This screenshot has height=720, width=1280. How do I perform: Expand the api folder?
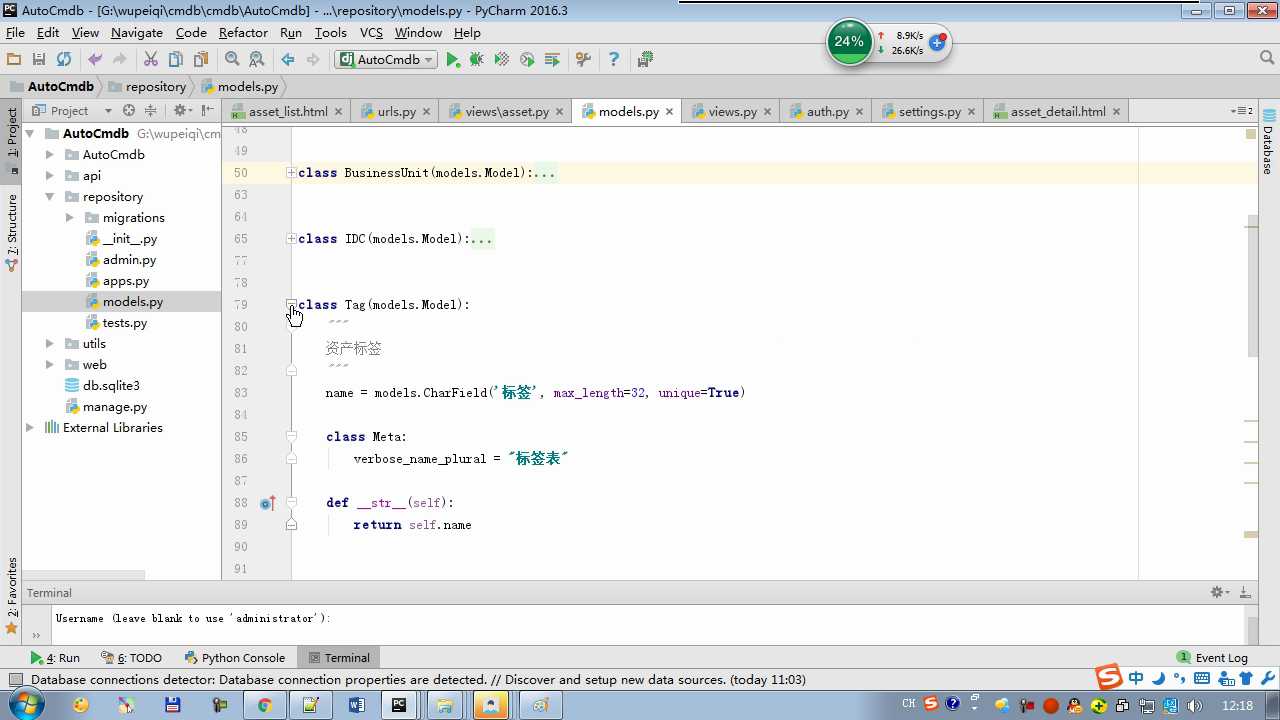pyautogui.click(x=50, y=175)
